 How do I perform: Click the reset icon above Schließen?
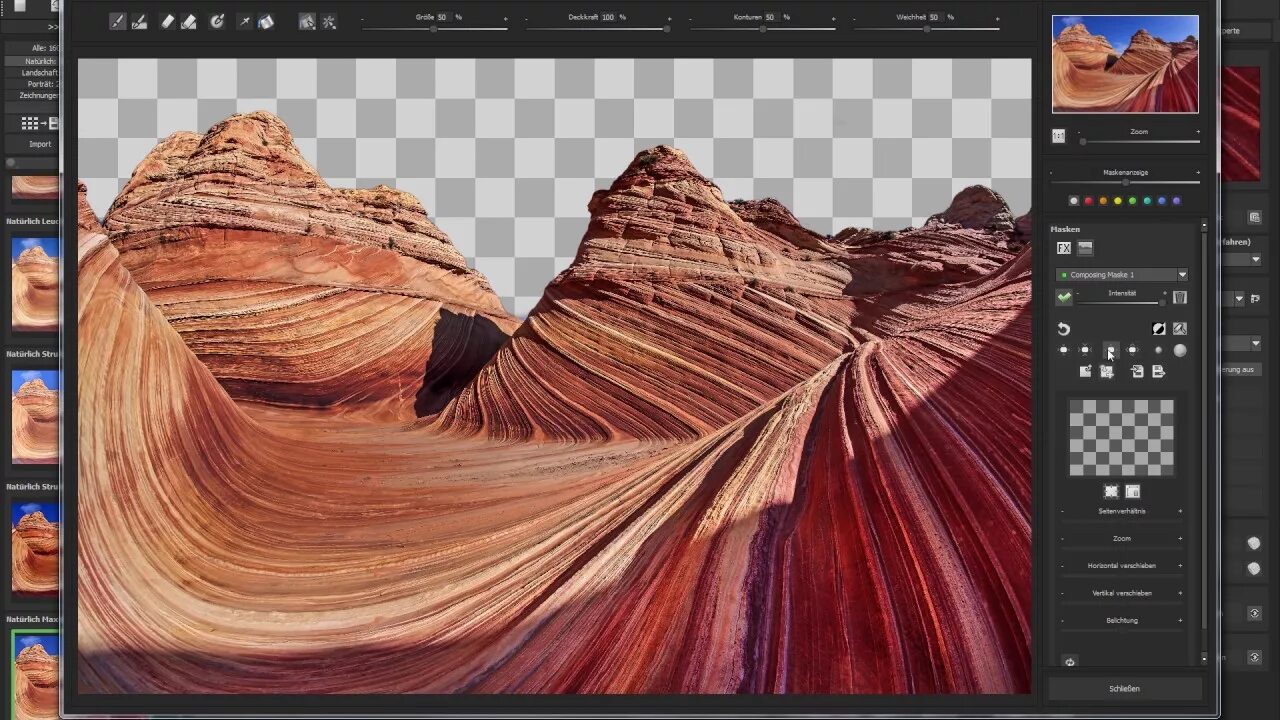pyautogui.click(x=1070, y=662)
